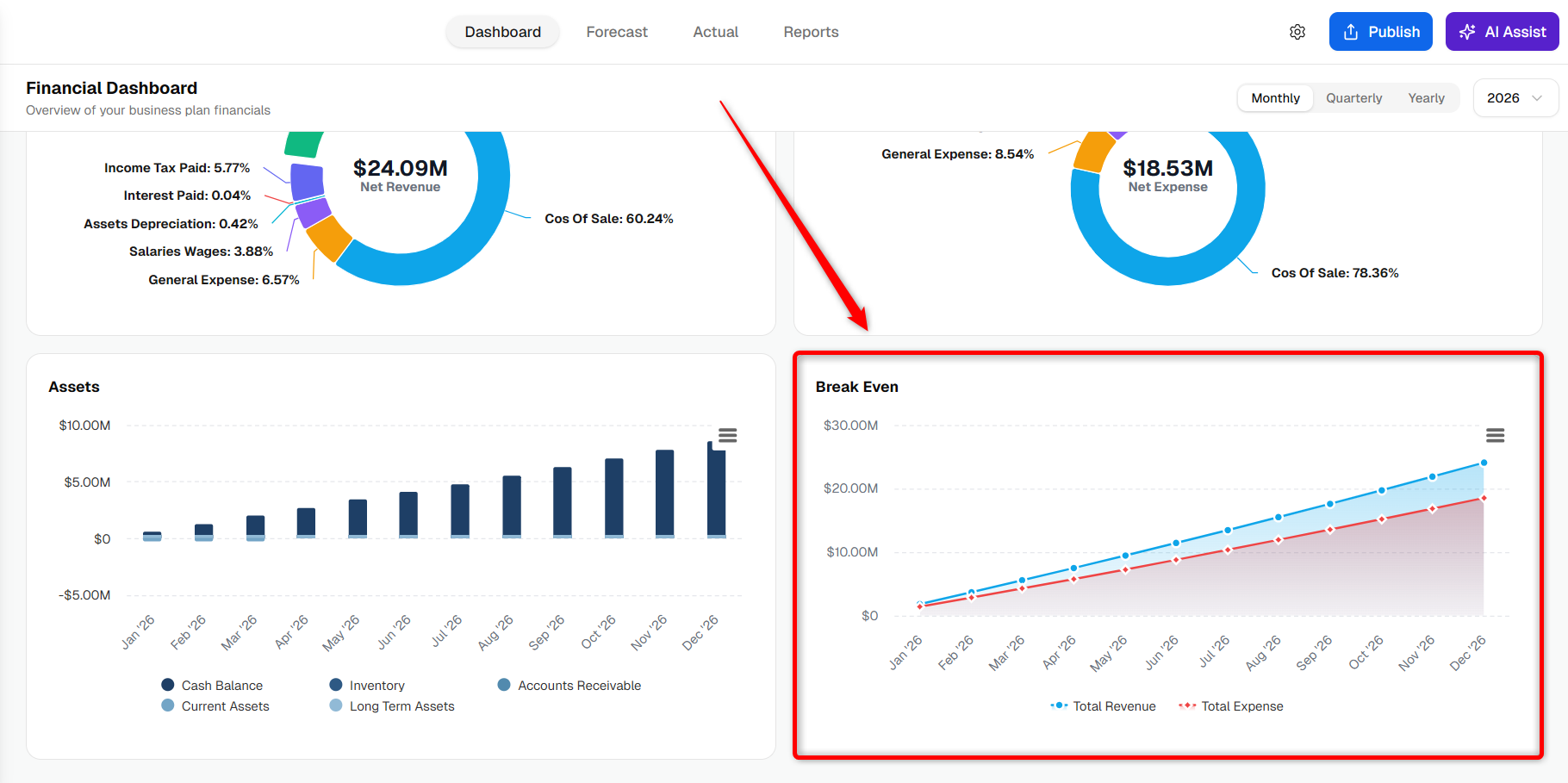Hide the Total Revenue series
Viewport: 1568px width, 783px height.
[1103, 705]
